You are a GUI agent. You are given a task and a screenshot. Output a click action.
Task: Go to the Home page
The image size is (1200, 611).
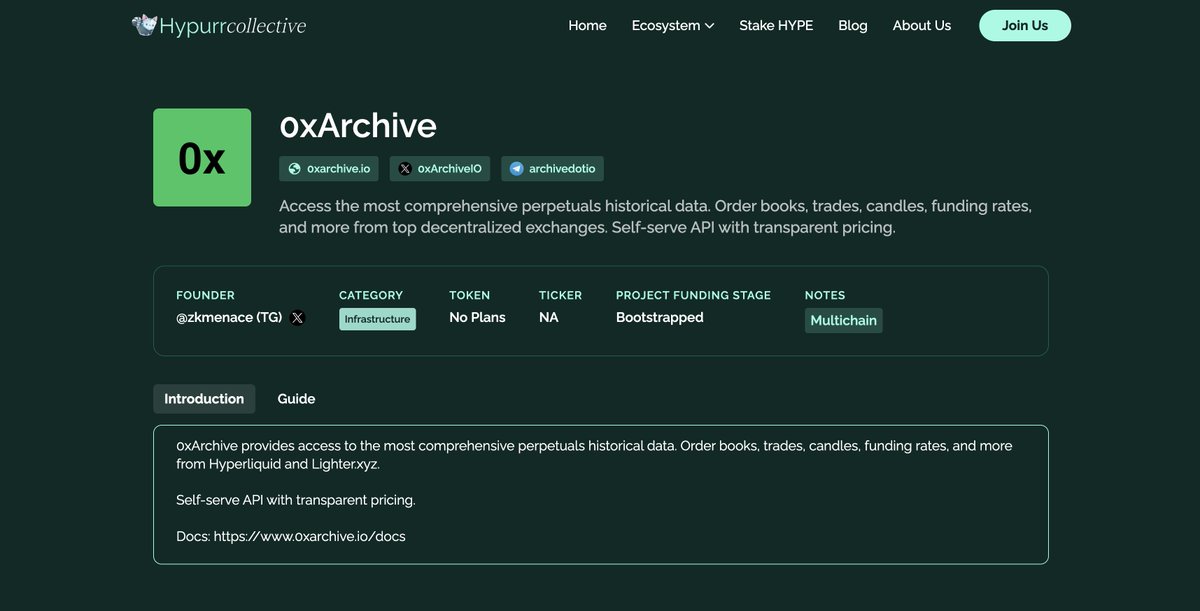[587, 25]
